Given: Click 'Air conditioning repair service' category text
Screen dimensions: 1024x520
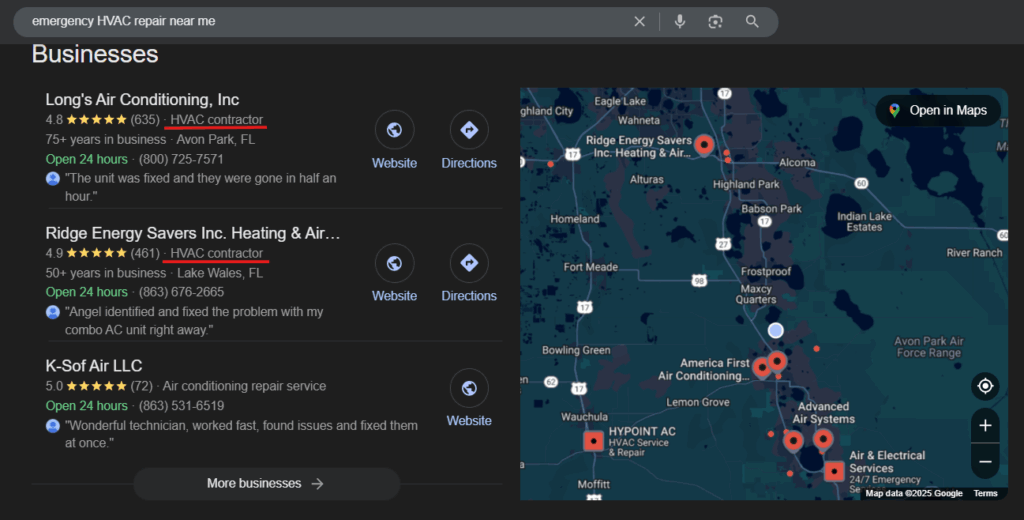Looking at the screenshot, I should point(244,386).
